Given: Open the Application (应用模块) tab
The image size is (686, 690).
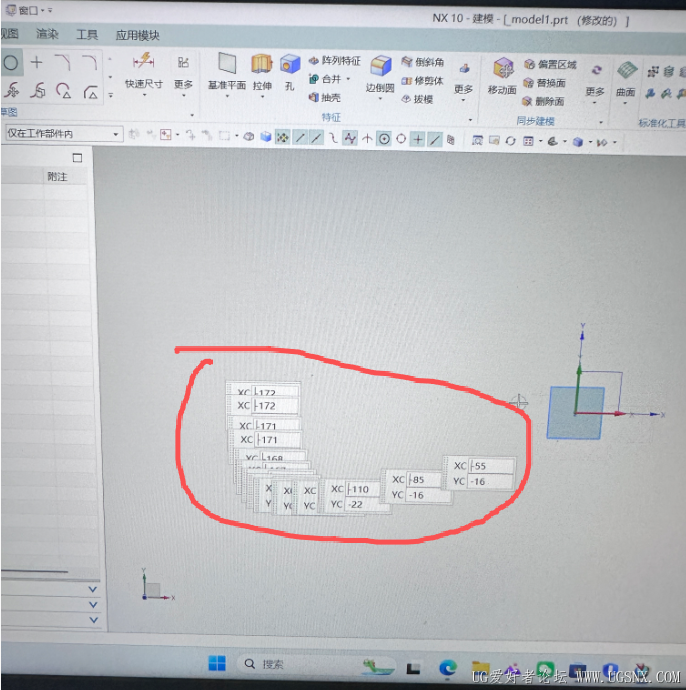Looking at the screenshot, I should [x=138, y=36].
